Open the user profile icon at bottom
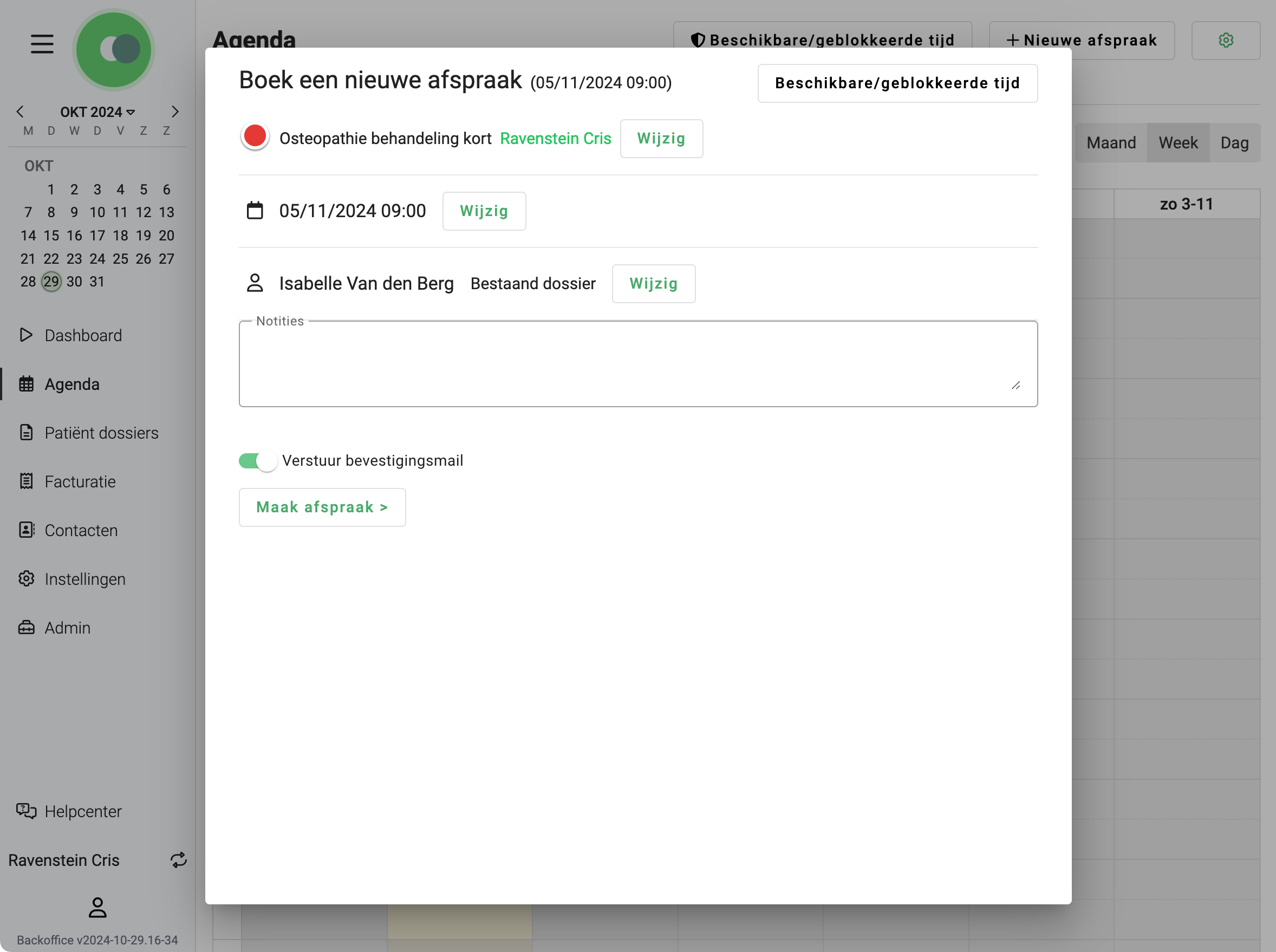 click(x=97, y=908)
